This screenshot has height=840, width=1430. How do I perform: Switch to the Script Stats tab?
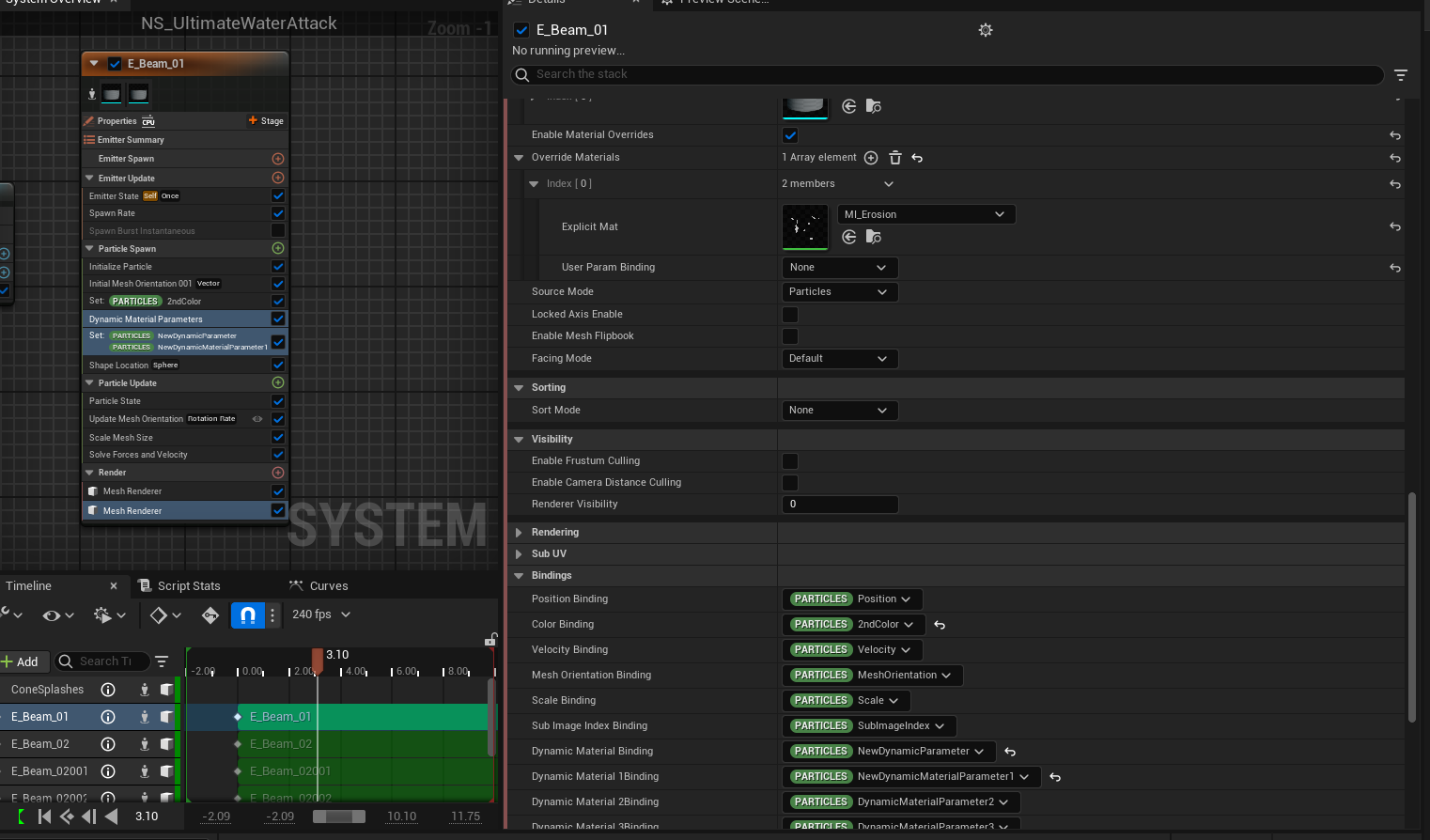click(188, 586)
